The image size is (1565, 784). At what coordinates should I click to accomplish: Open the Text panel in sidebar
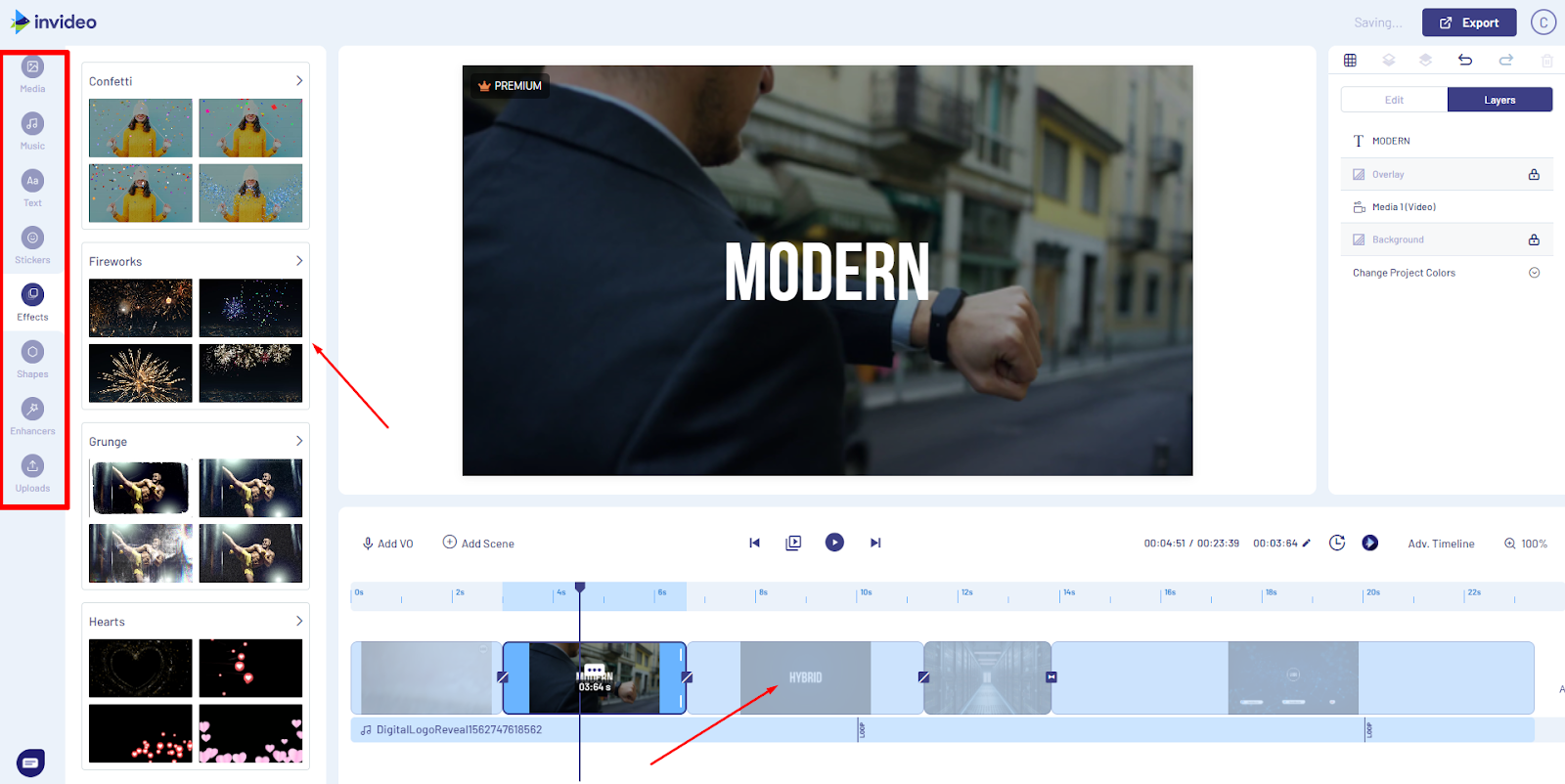click(x=32, y=189)
